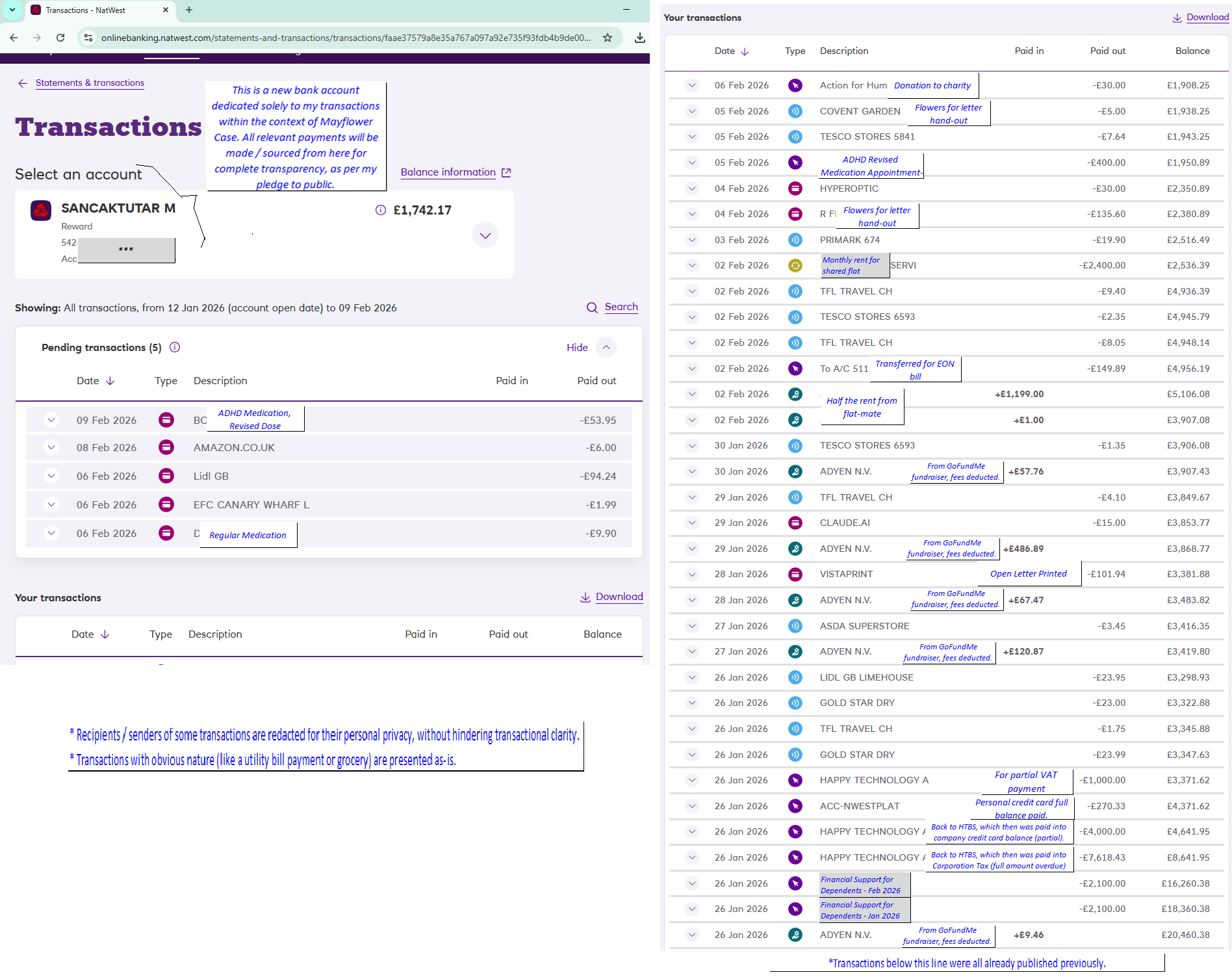Click the account balance £1,742.17
The image size is (1232, 977).
(422, 210)
